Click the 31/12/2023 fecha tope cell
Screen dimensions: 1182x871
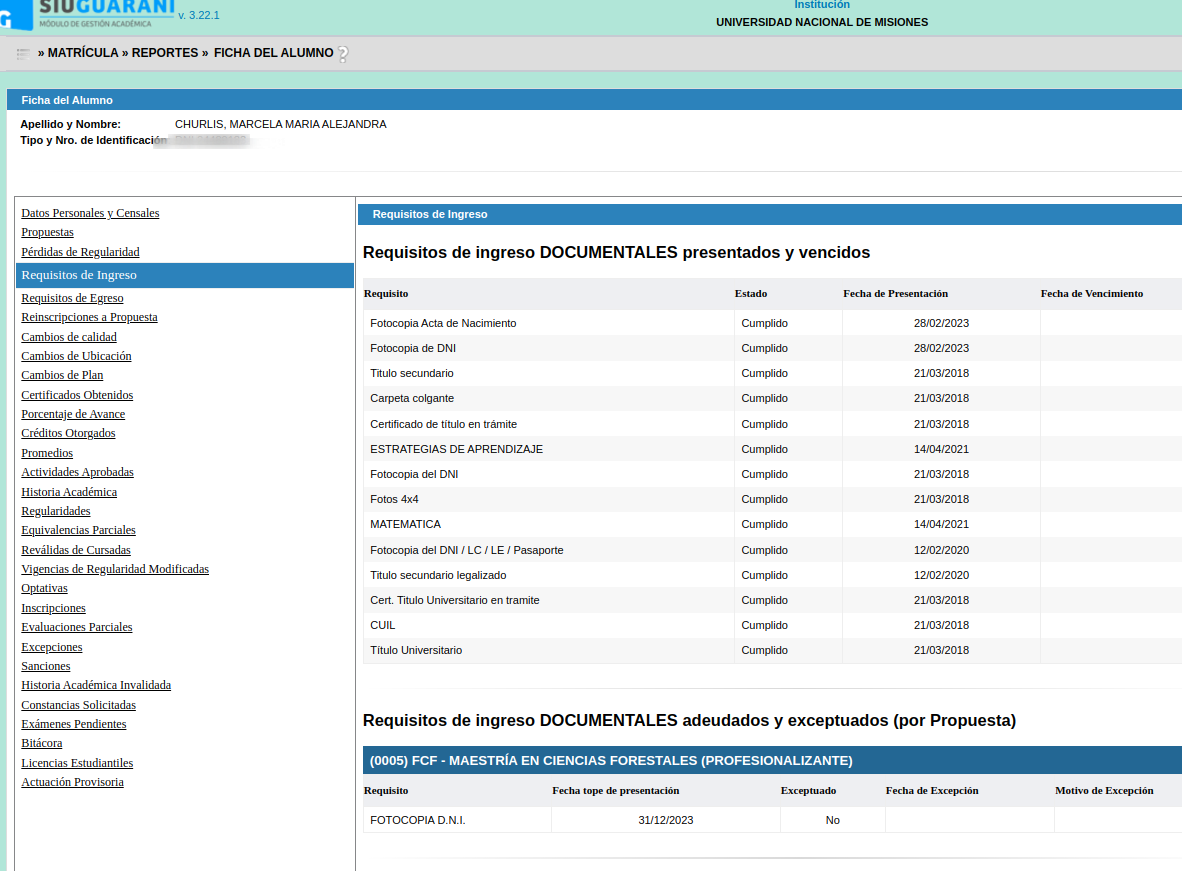click(x=666, y=820)
